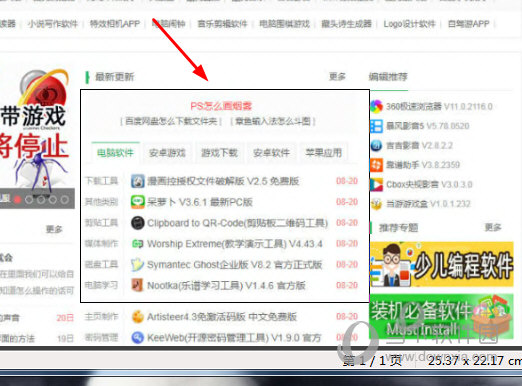This screenshot has height=386, width=522.
Task: Open Nootka(乐谱学习工具) V1.4.6 官方版
Action: coord(226,286)
